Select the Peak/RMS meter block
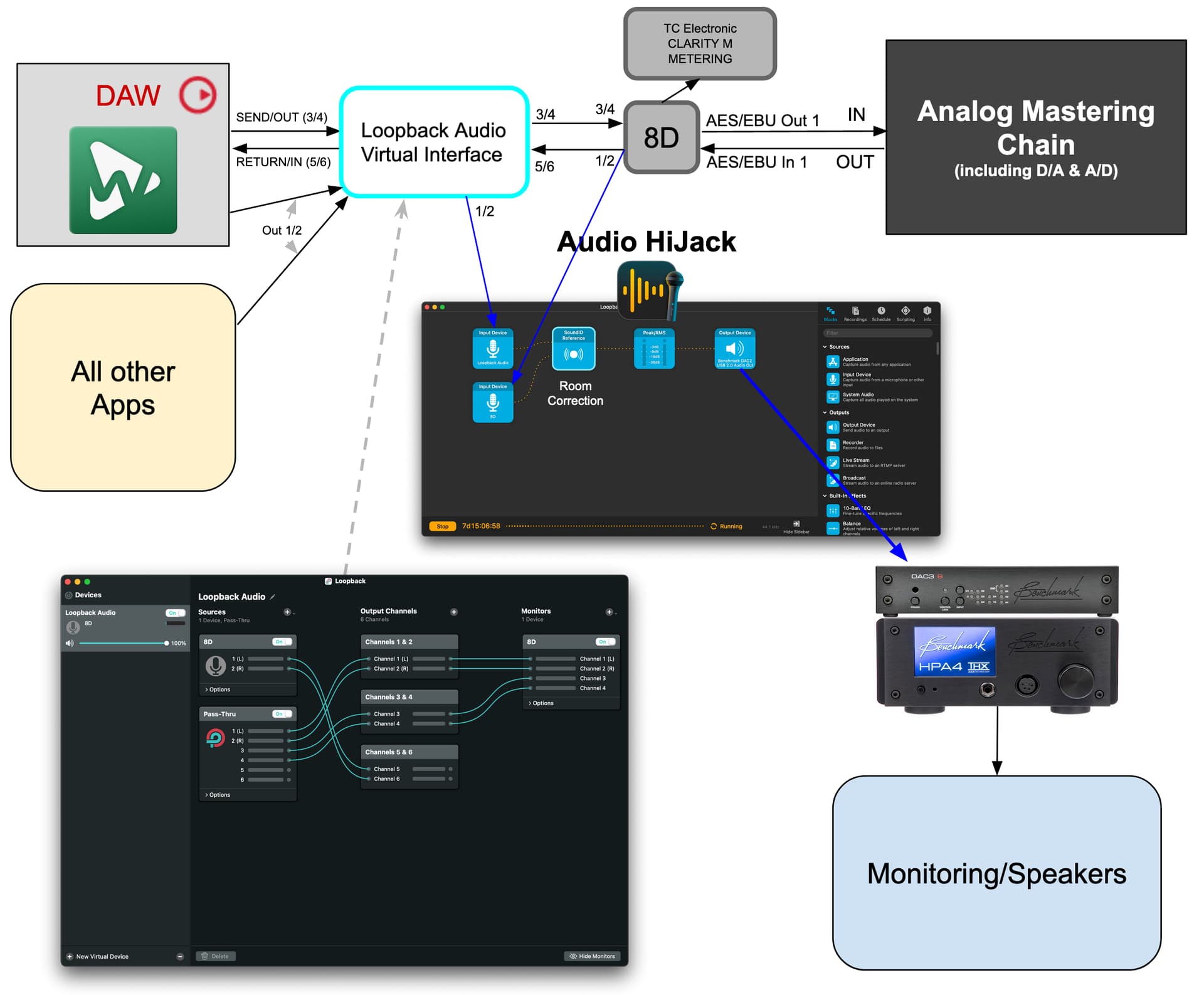1204x995 pixels. pos(653,349)
